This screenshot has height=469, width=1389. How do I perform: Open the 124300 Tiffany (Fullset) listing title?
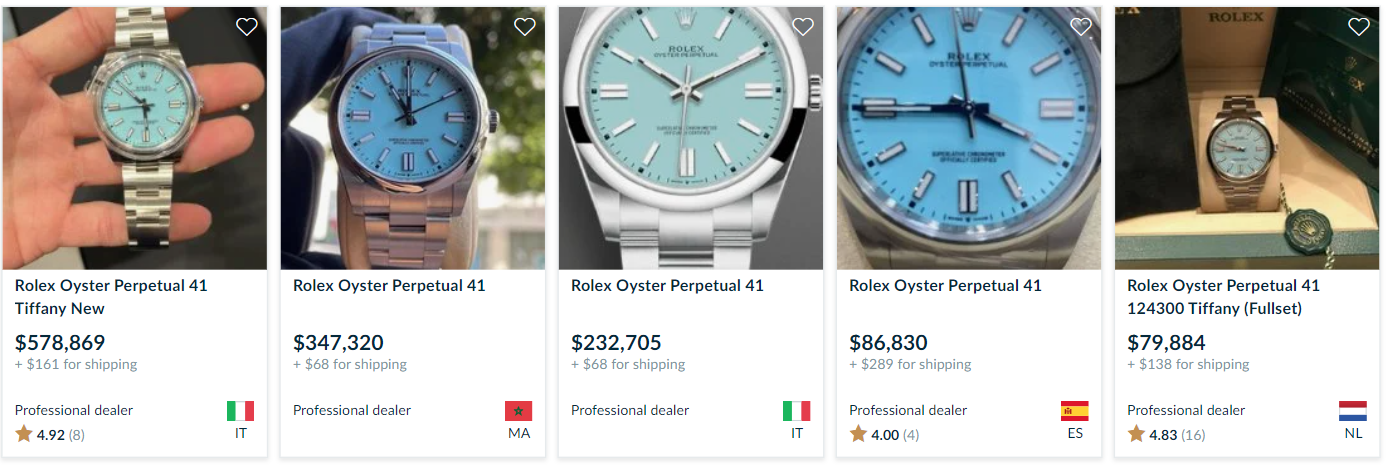(1223, 297)
